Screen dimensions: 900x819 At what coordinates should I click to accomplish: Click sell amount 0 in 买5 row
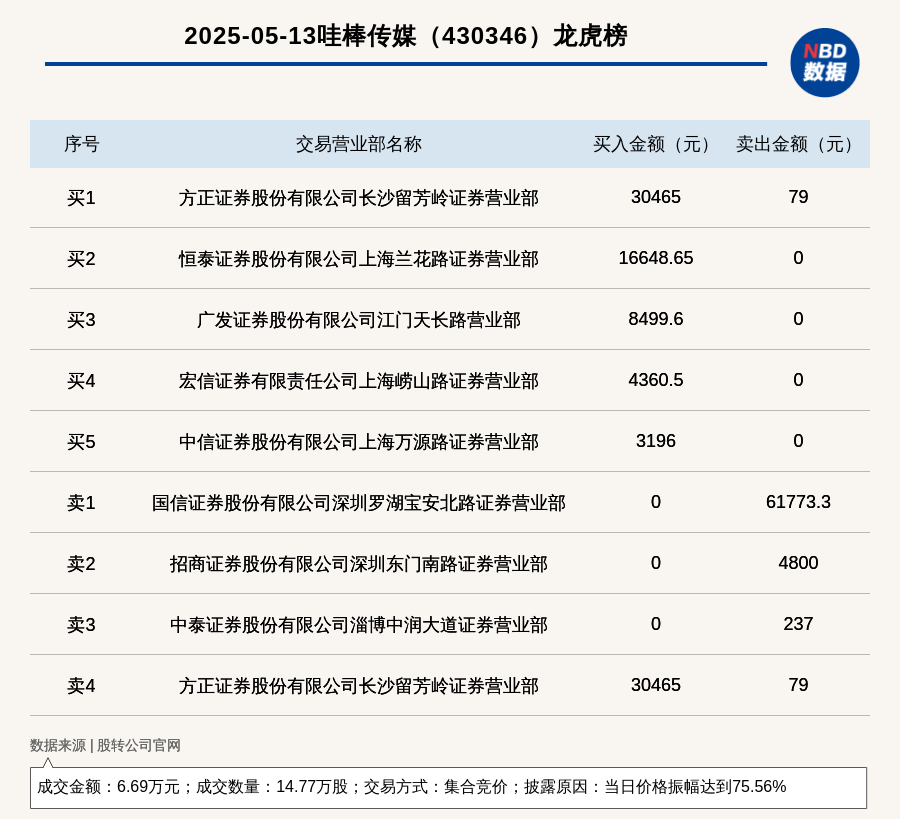[x=798, y=441]
